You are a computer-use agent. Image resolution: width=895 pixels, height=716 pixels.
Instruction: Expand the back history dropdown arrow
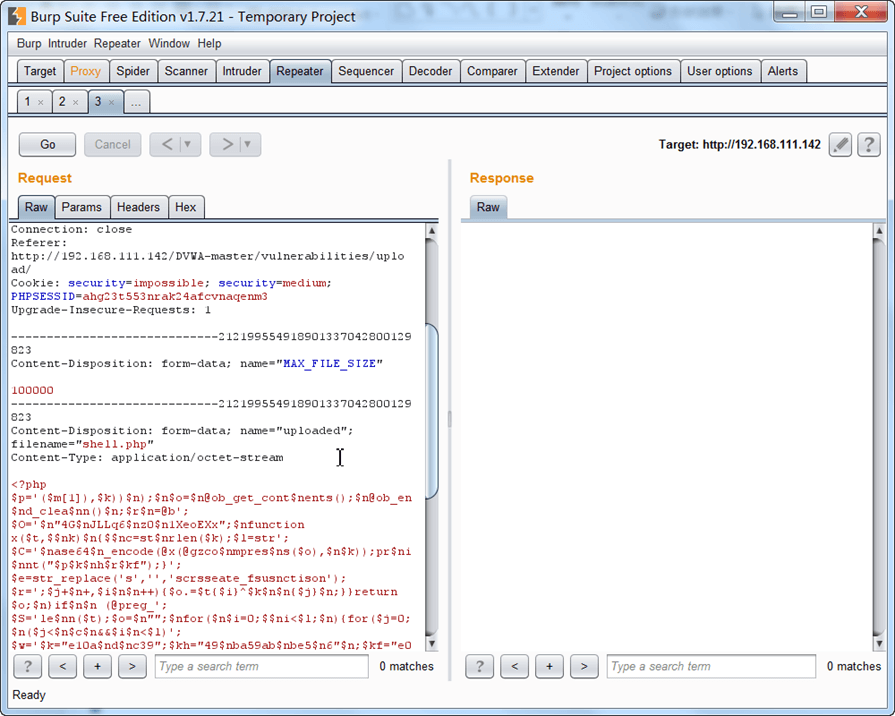tap(188, 144)
